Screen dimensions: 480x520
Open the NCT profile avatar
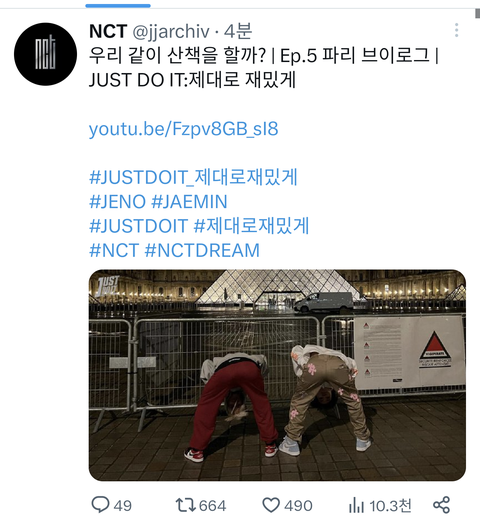point(45,54)
